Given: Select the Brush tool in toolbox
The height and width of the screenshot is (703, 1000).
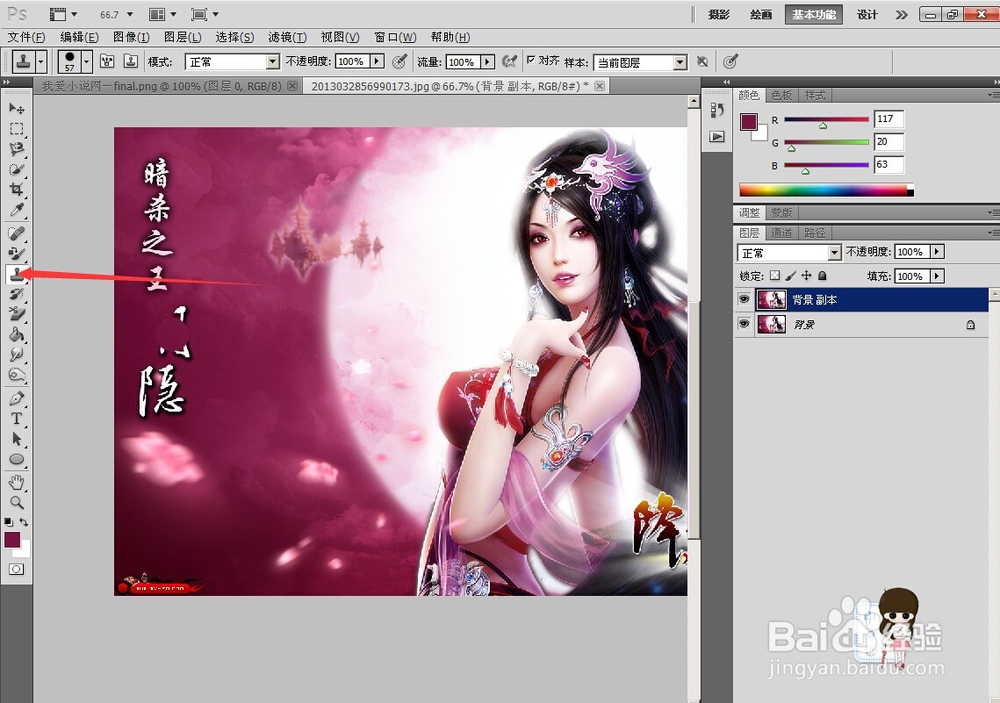Looking at the screenshot, I should pos(17,253).
